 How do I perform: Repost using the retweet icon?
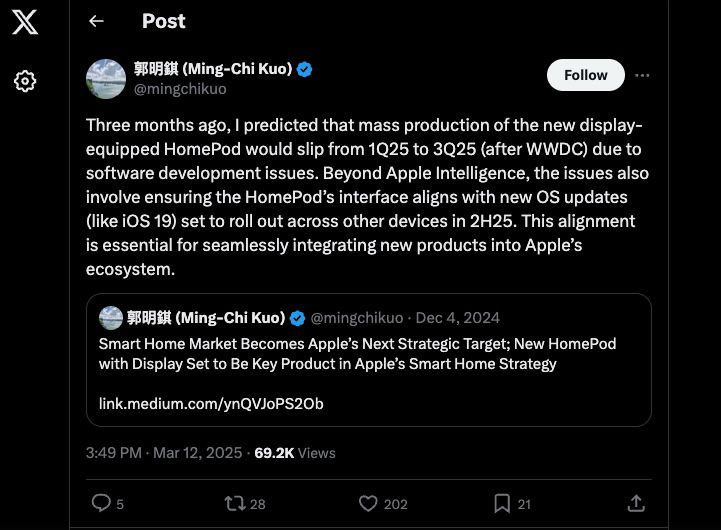point(235,503)
